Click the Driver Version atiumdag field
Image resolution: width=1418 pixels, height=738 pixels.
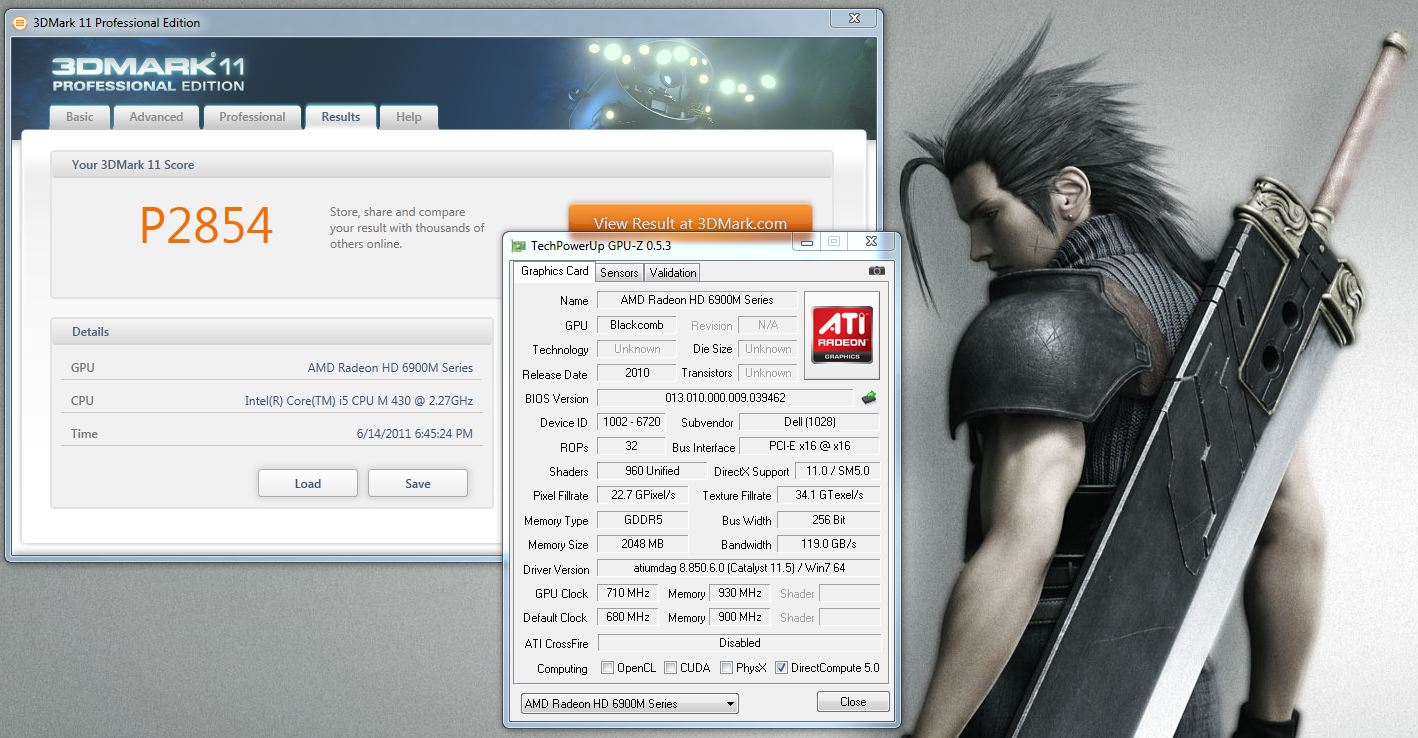(738, 569)
